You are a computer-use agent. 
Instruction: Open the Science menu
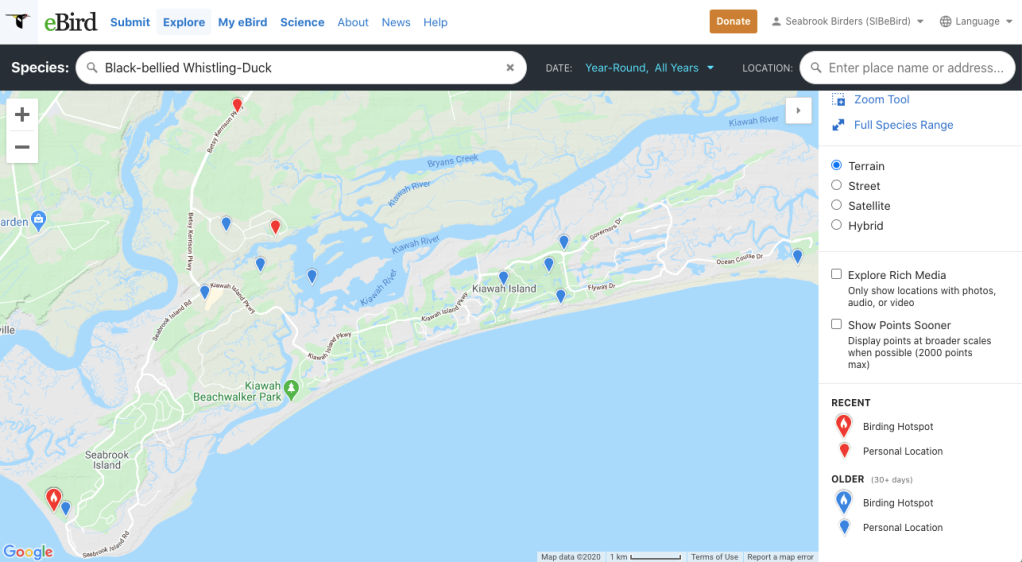pos(302,22)
